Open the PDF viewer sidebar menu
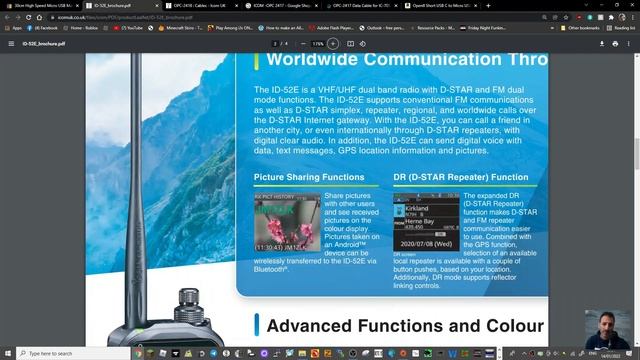The width and height of the screenshot is (640, 360). 11,44
